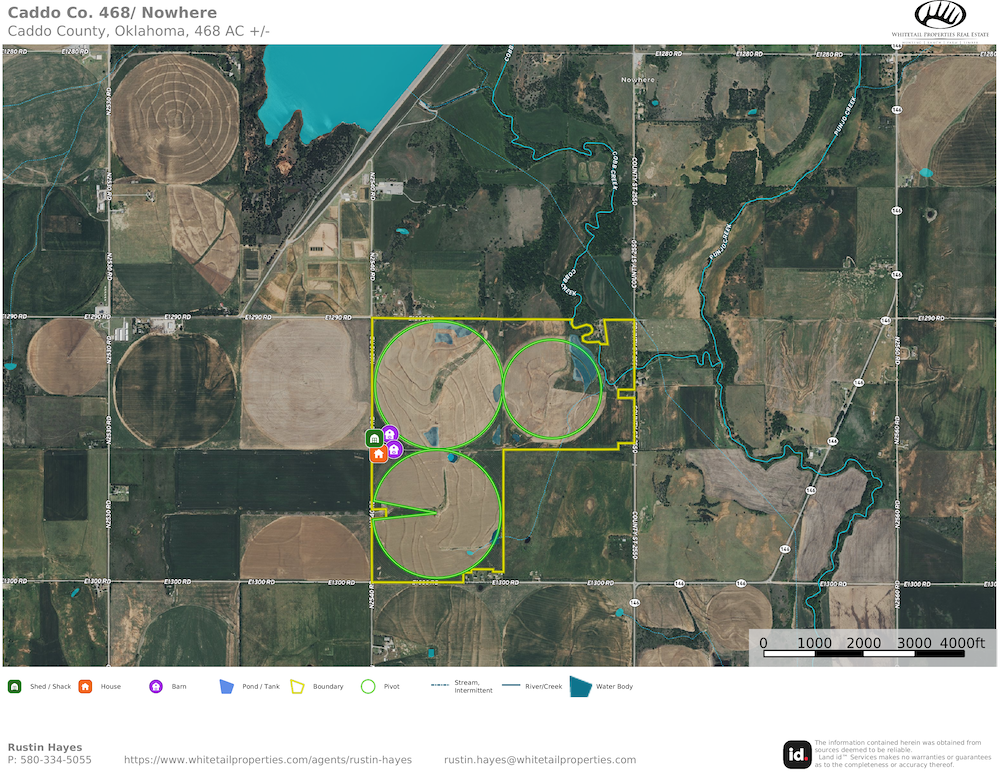Click the Water Body legend symbol

tap(580, 686)
